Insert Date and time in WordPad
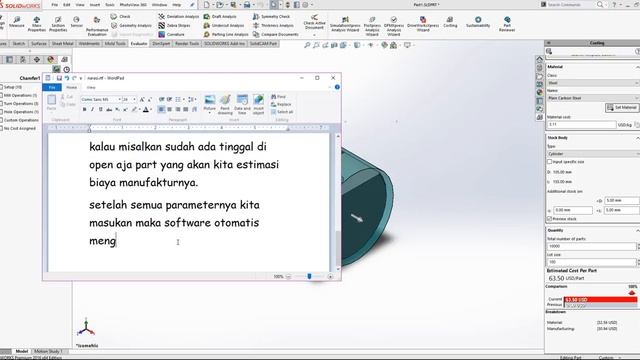The height and width of the screenshot is (360, 640). (x=242, y=104)
